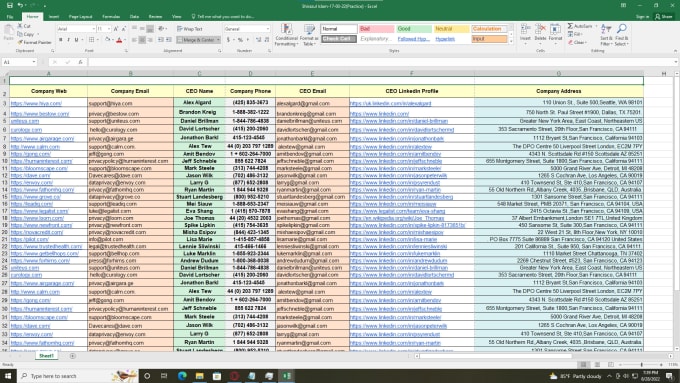Expand the Name Box dropdown
The width and height of the screenshot is (680, 383).
click(34, 62)
